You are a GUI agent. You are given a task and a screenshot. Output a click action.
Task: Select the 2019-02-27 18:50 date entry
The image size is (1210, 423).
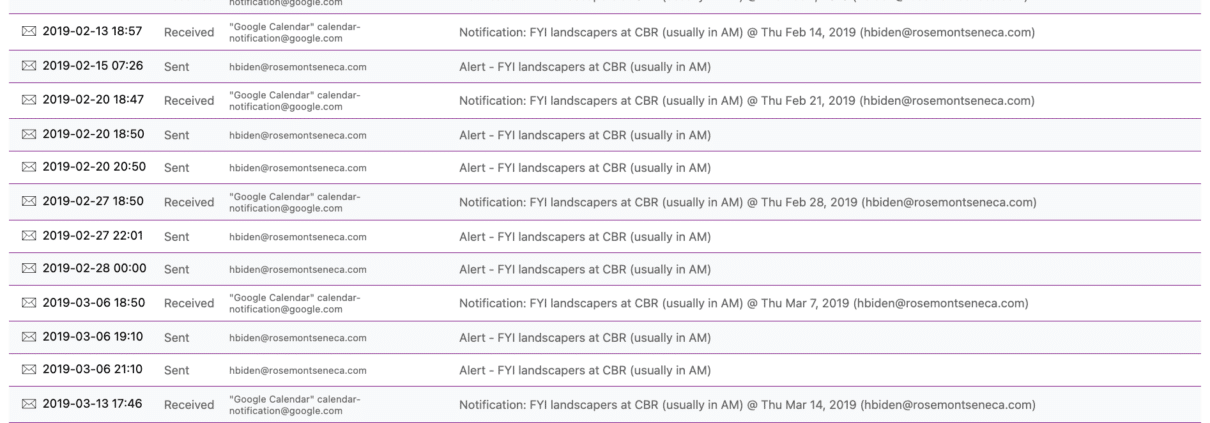[x=93, y=201]
